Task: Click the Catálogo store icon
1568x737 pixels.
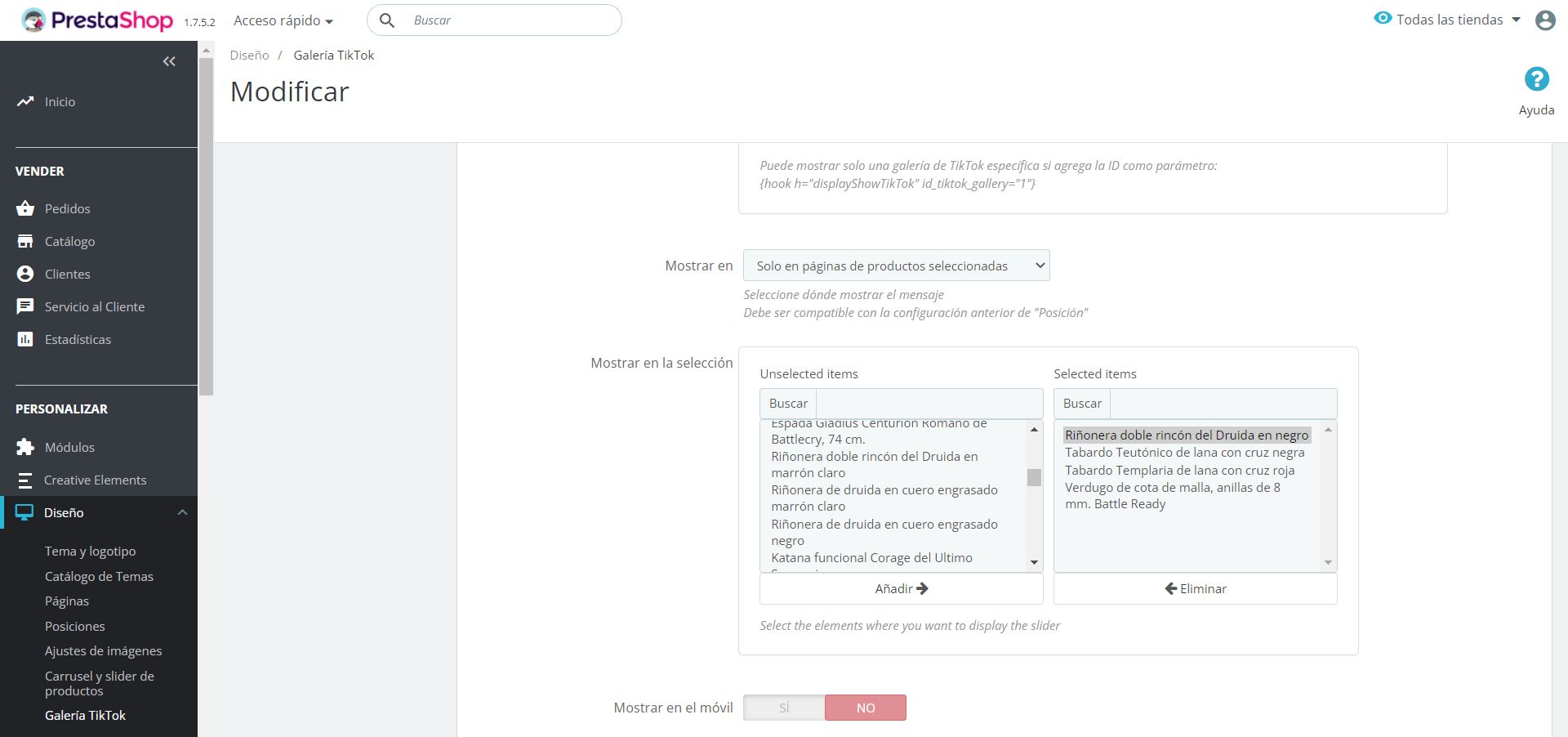Action: [25, 241]
